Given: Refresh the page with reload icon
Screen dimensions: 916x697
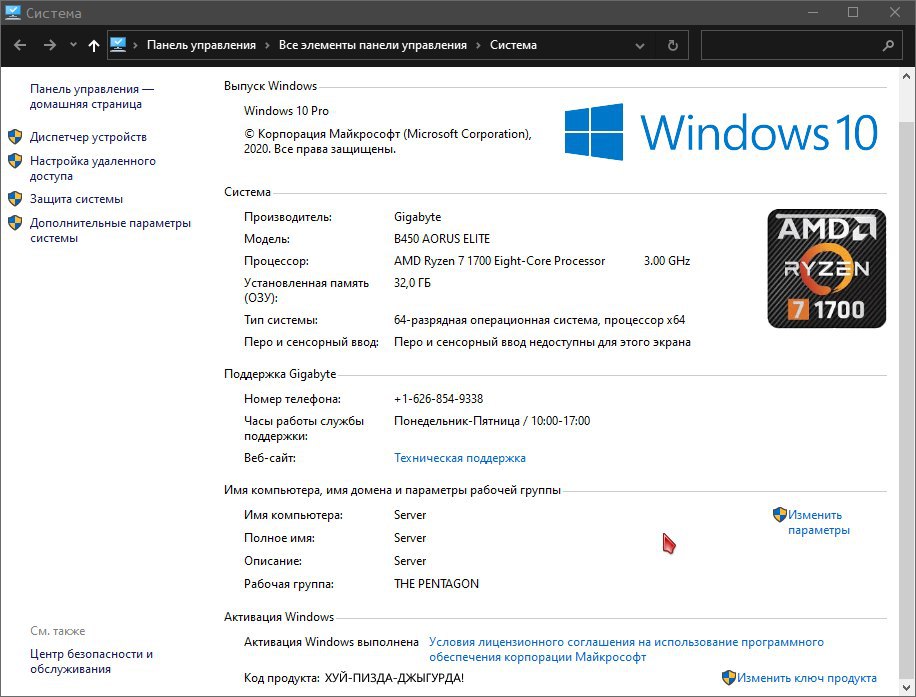Looking at the screenshot, I should (x=672, y=45).
